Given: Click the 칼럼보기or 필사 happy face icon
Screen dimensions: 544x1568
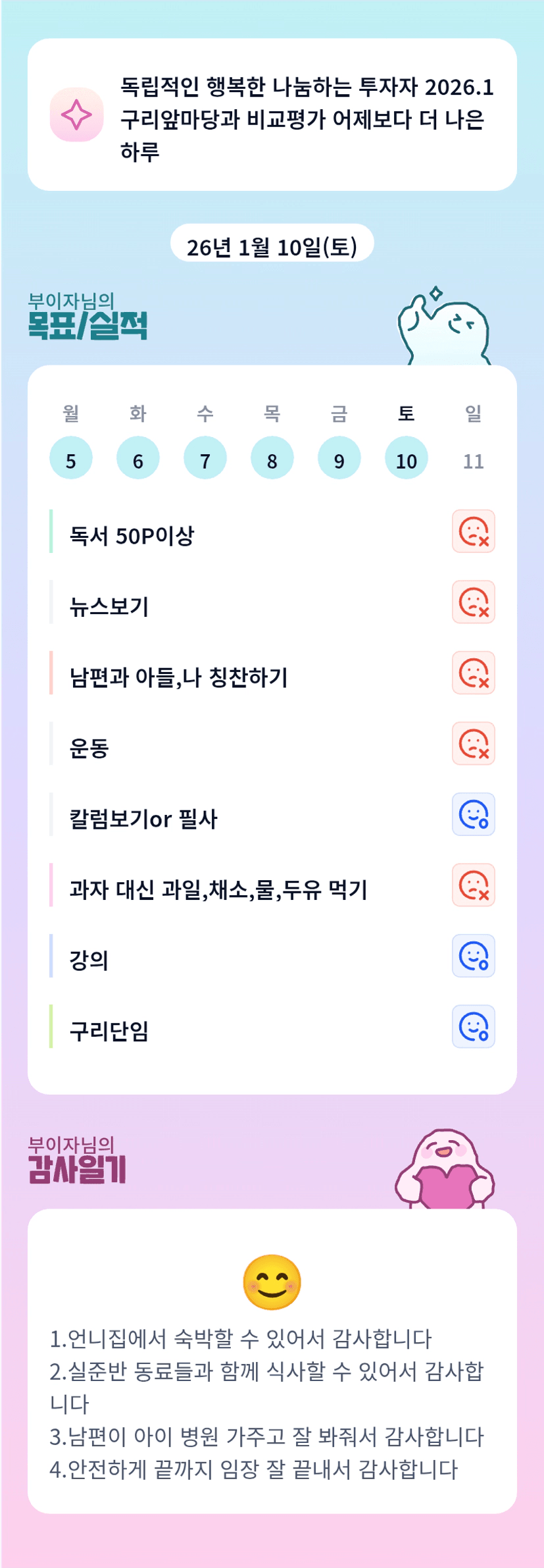Looking at the screenshot, I should (x=473, y=814).
